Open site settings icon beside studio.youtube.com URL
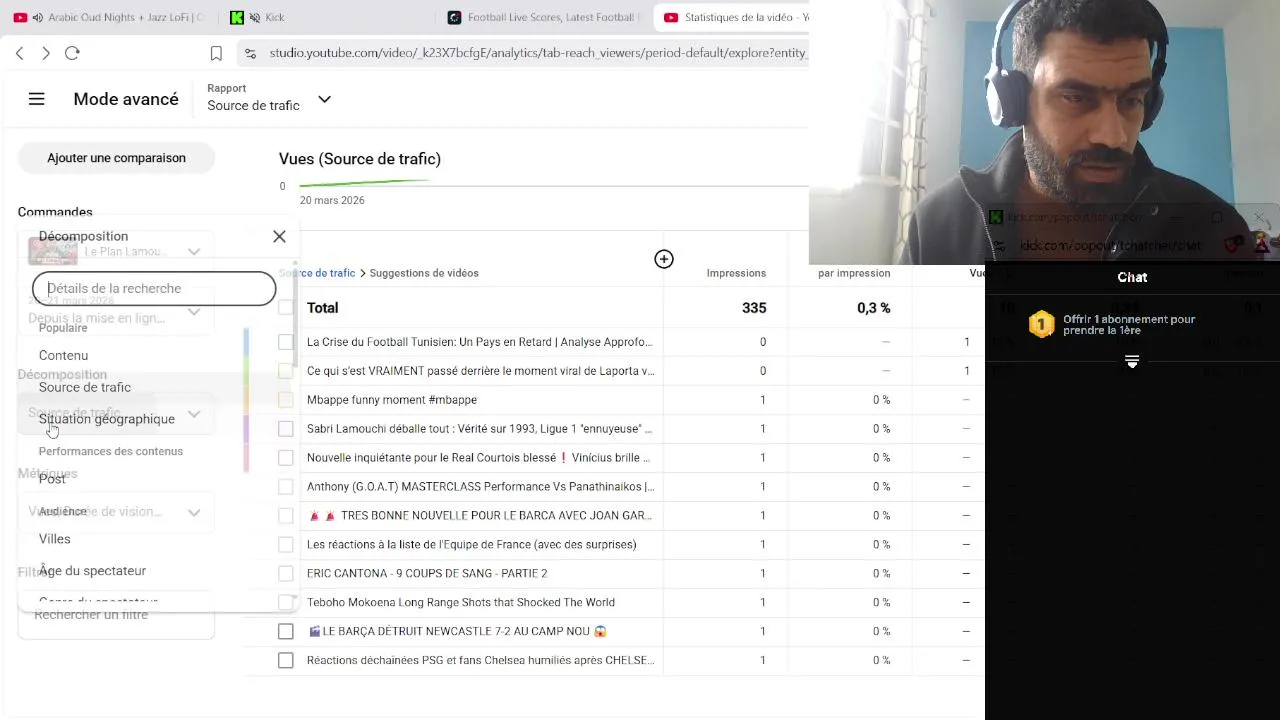The width and height of the screenshot is (1280, 720). (250, 53)
